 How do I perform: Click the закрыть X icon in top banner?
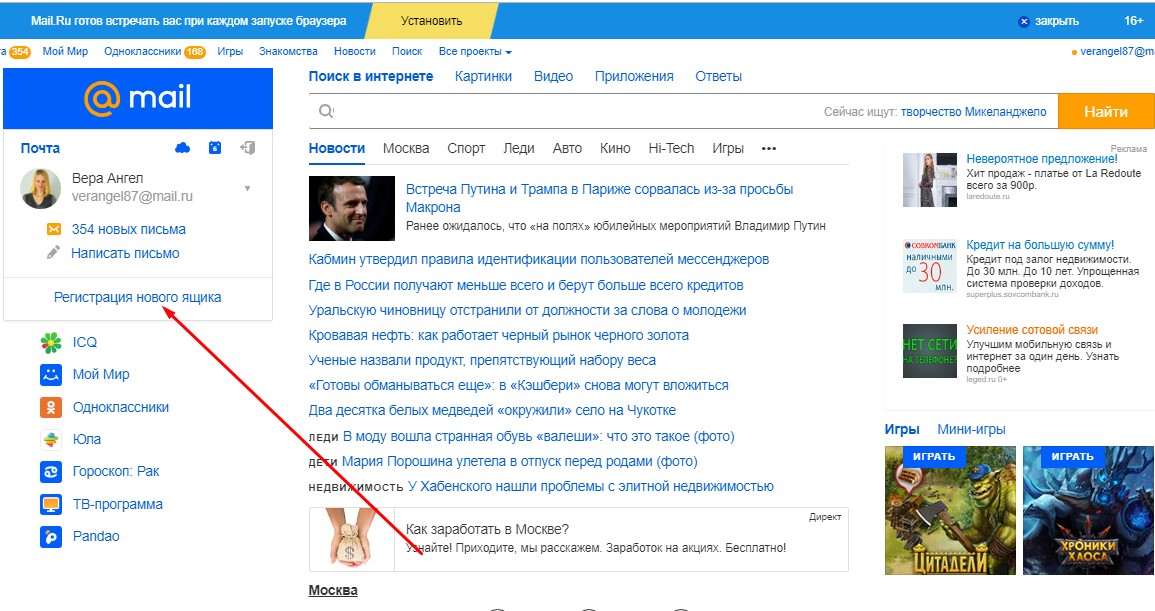click(1023, 21)
